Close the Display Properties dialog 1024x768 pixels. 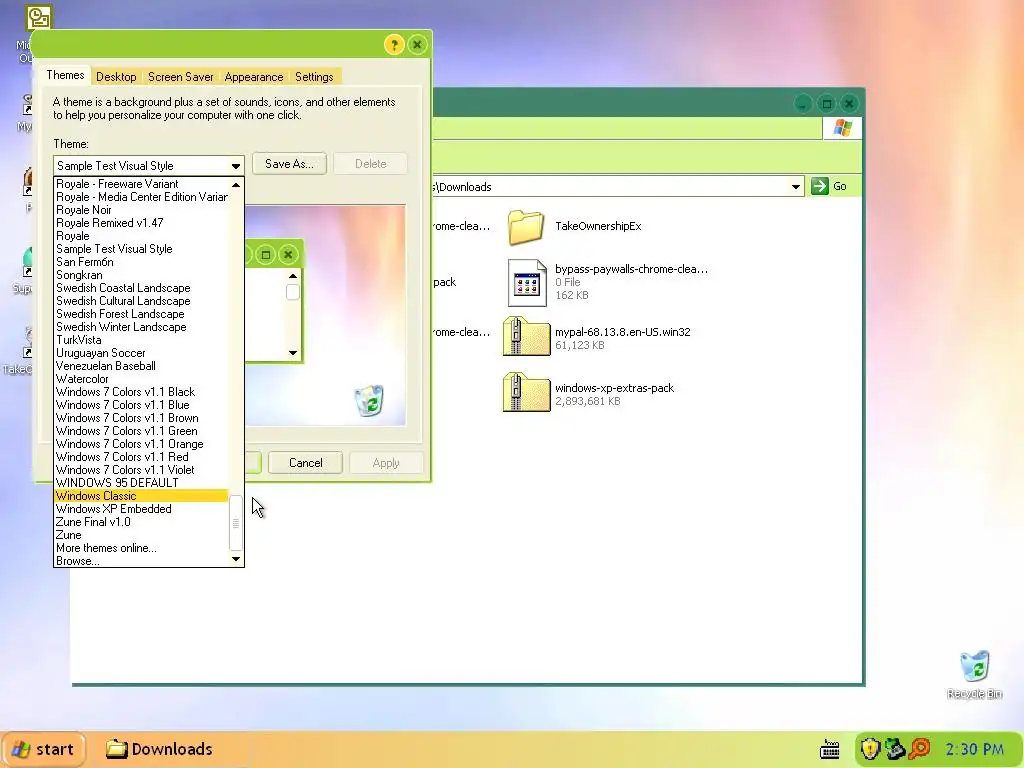click(x=417, y=44)
